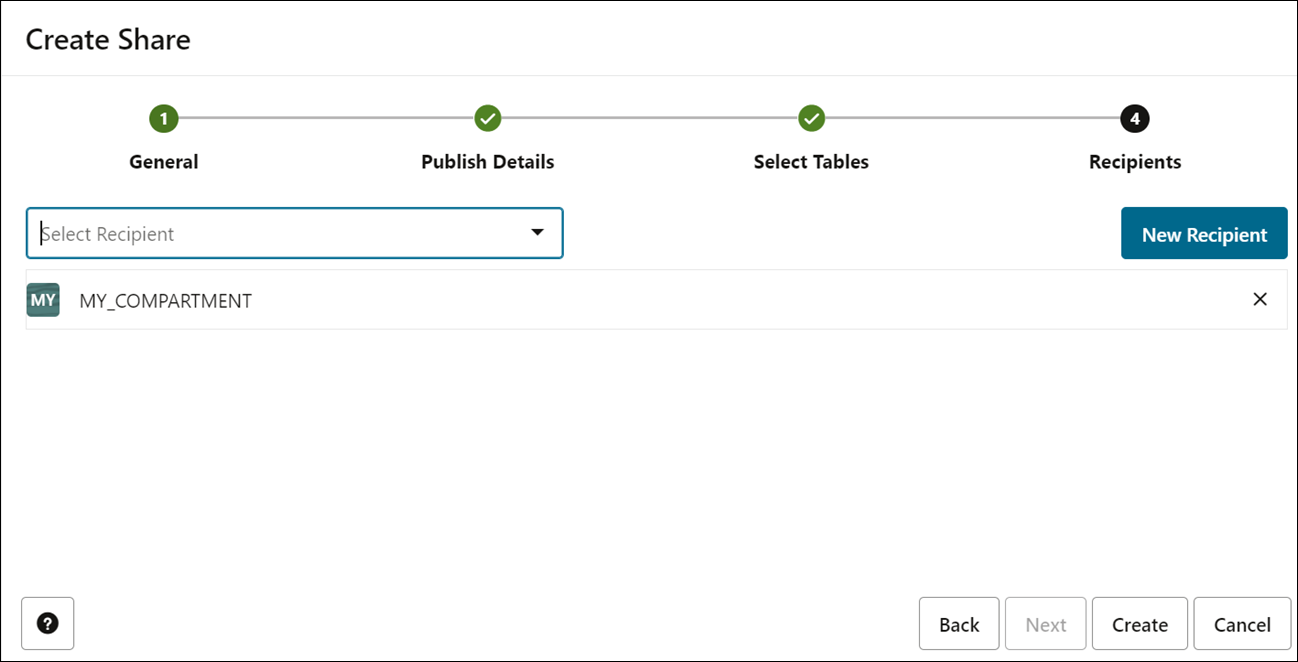Image resolution: width=1298 pixels, height=662 pixels.
Task: Click the step 1 General circle icon
Action: [x=163, y=119]
